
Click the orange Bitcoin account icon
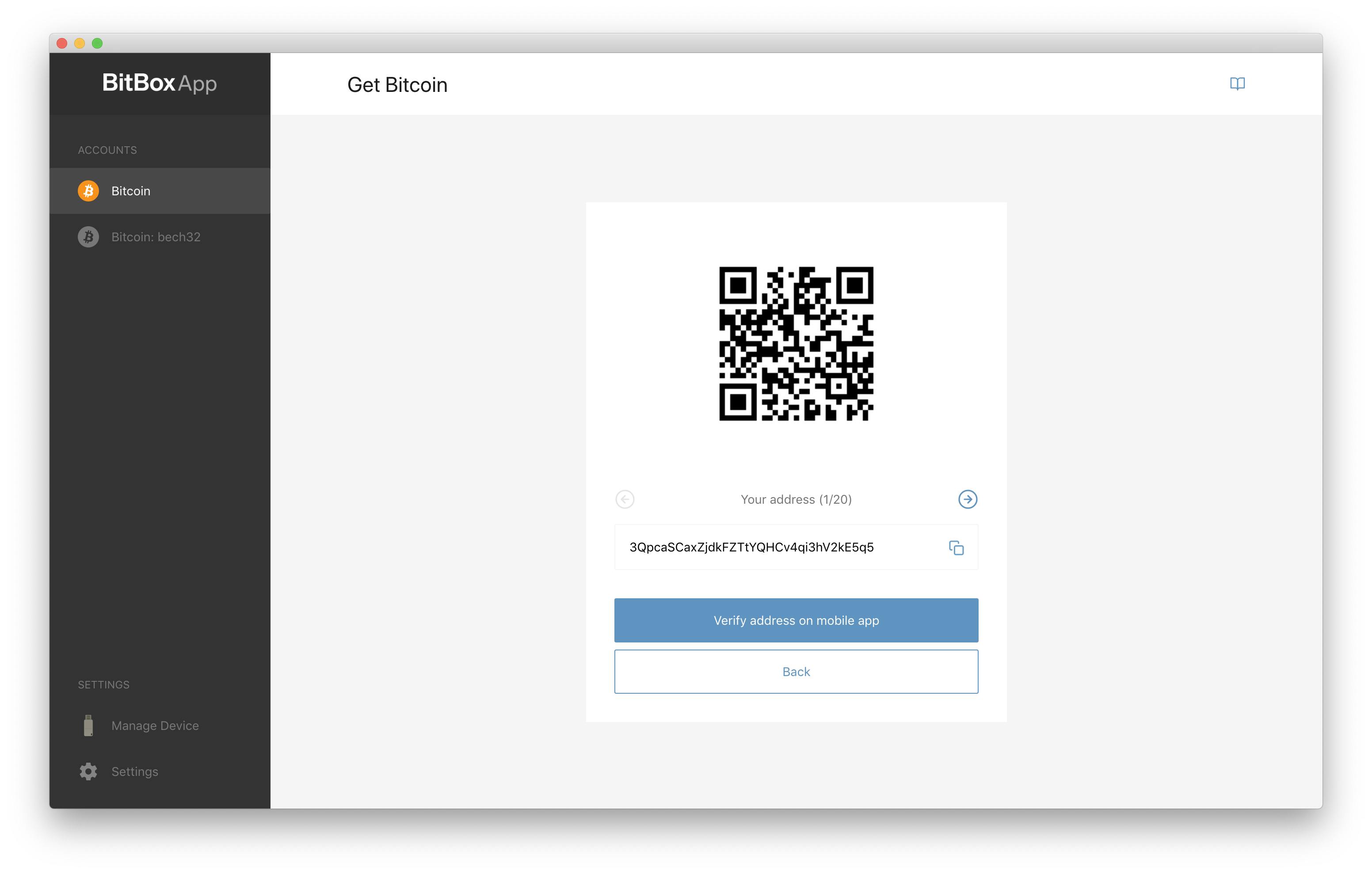(x=88, y=191)
